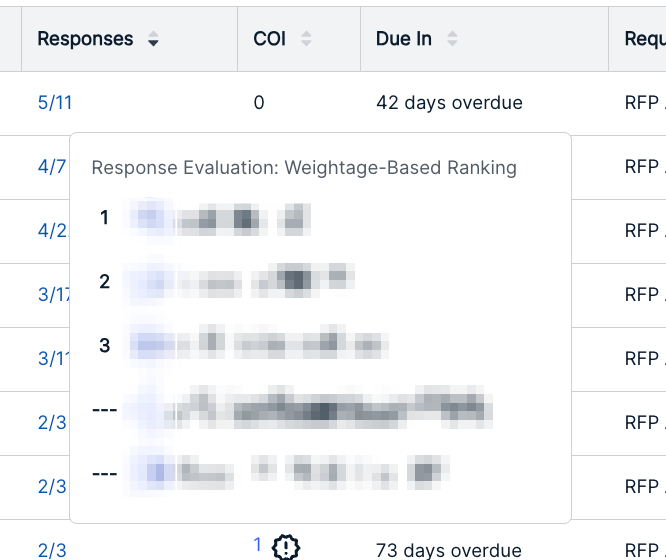Click the COI count 1 link
Image resolution: width=666 pixels, height=560 pixels.
[257, 544]
